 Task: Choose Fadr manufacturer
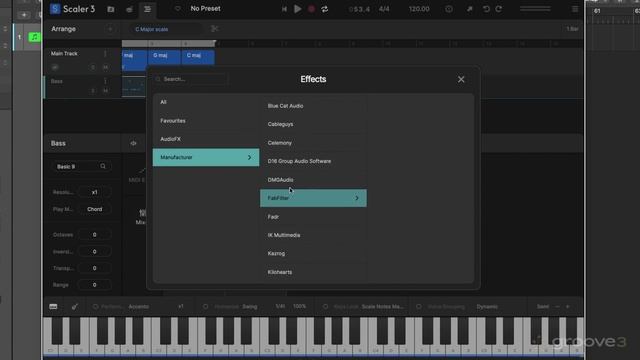(313, 217)
